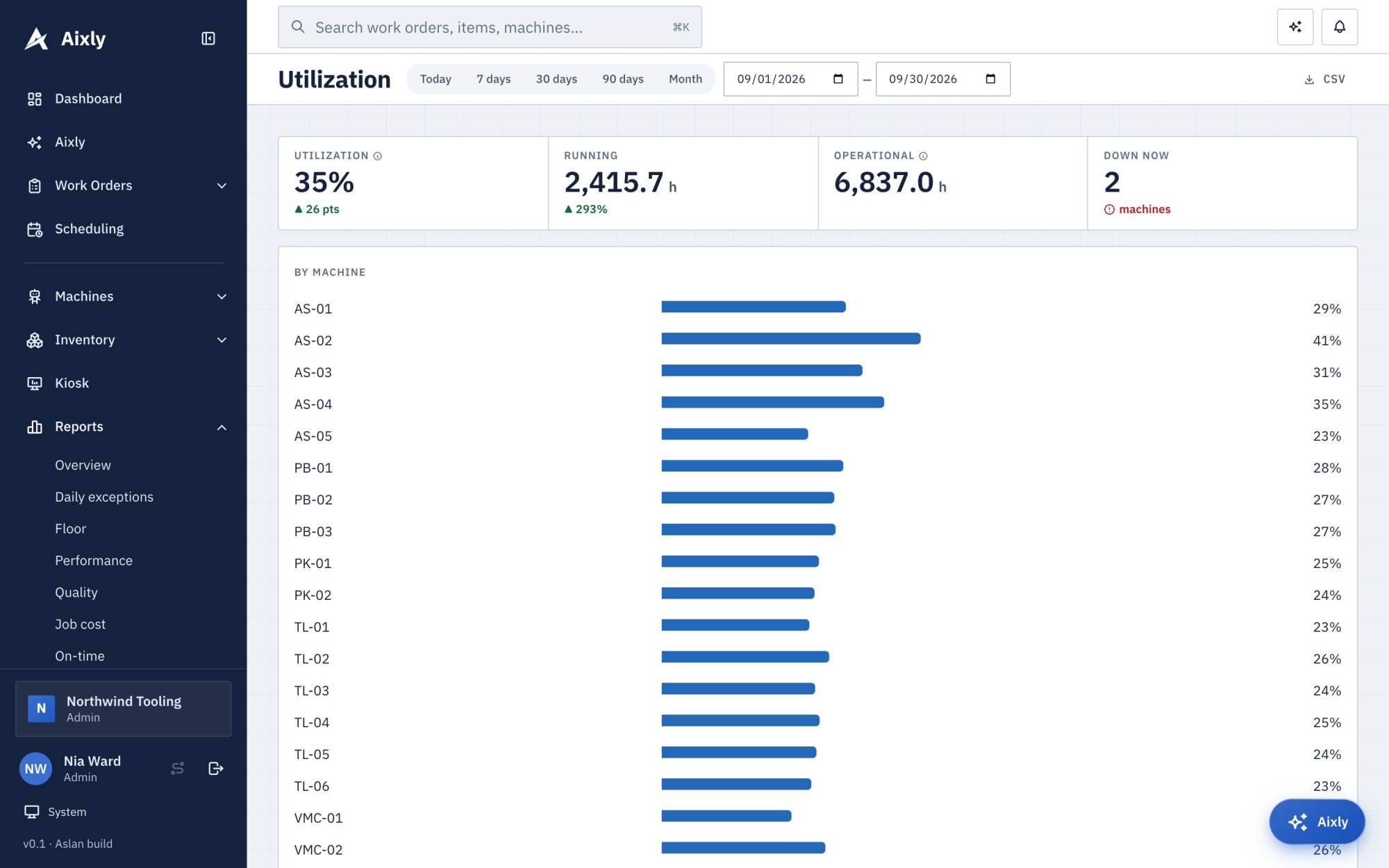Collapse the sidebar panel icon
1389x868 pixels.
[208, 38]
